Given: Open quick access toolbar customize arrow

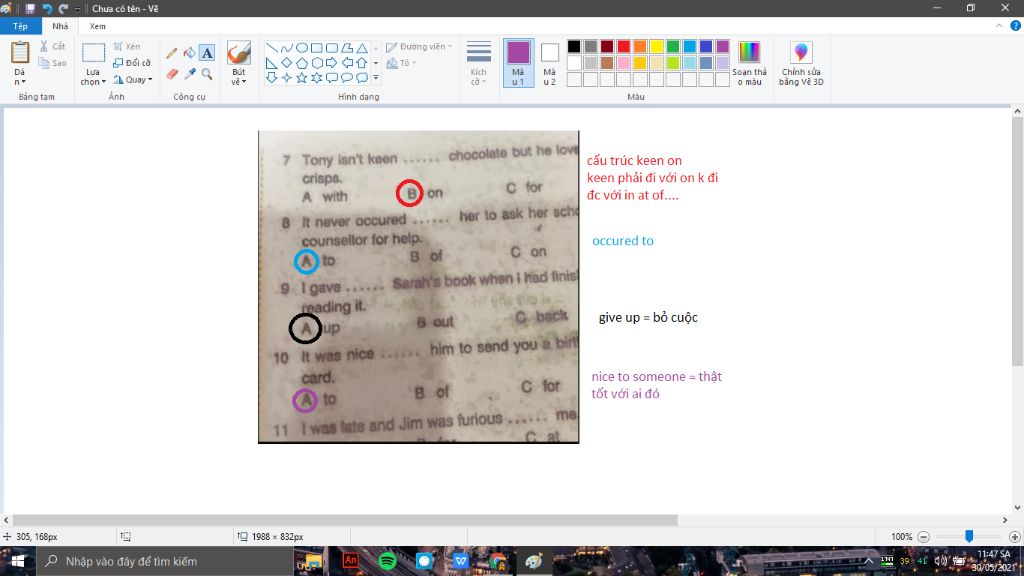Looking at the screenshot, I should (78, 8).
